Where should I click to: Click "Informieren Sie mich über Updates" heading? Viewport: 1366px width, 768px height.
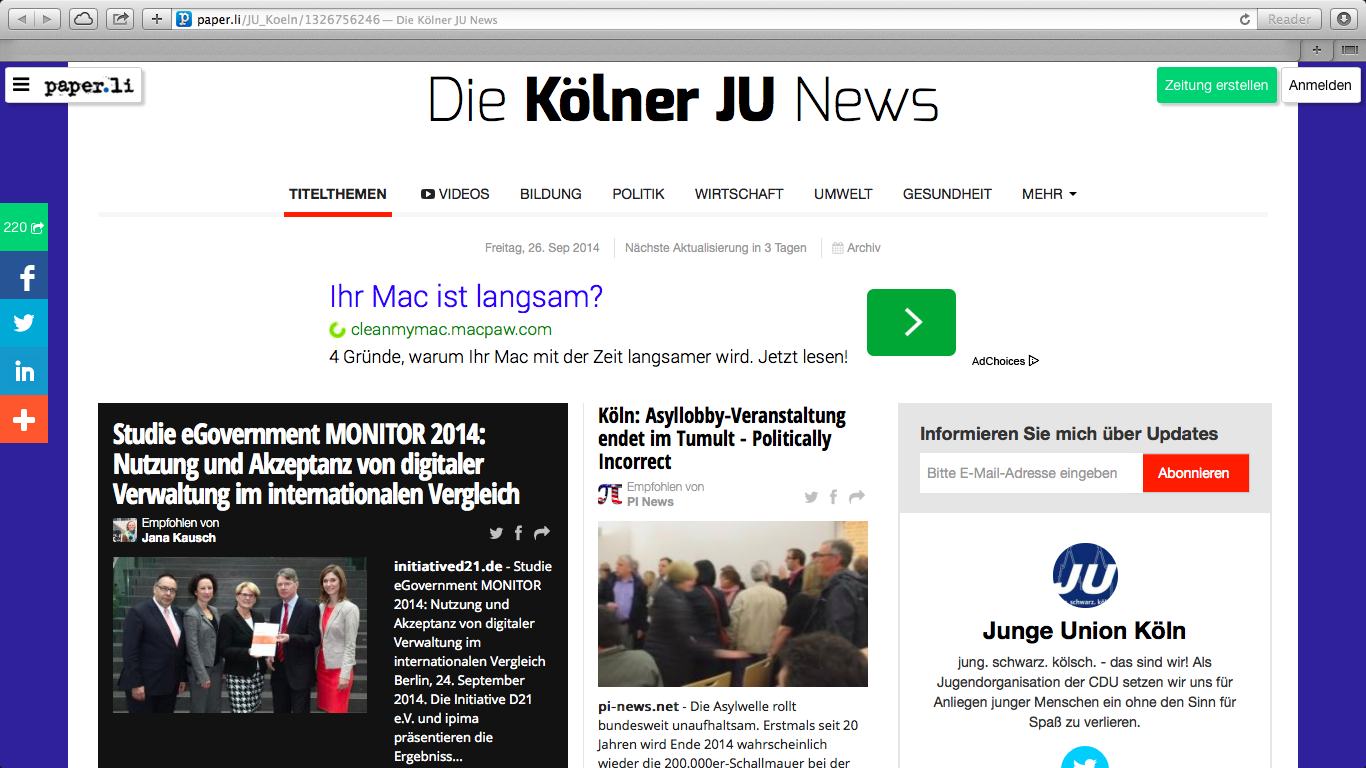pos(1069,434)
